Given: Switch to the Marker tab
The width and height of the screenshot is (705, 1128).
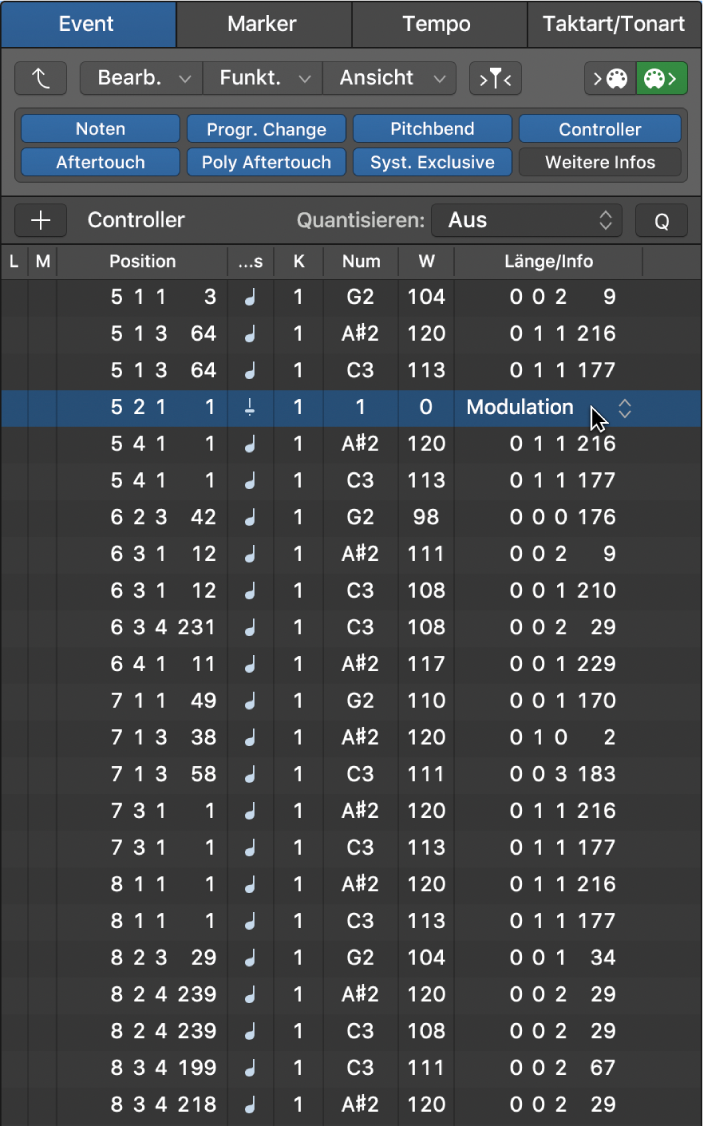Looking at the screenshot, I should pyautogui.click(x=262, y=24).
